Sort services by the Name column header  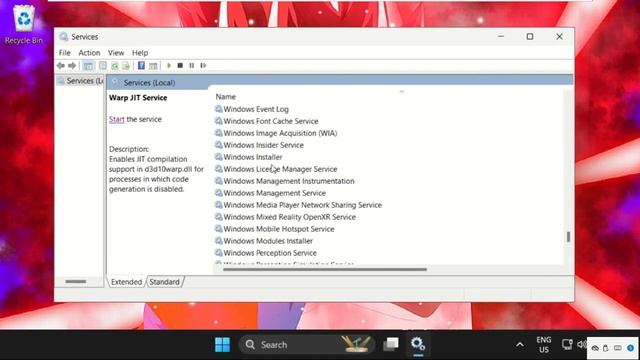coord(226,97)
